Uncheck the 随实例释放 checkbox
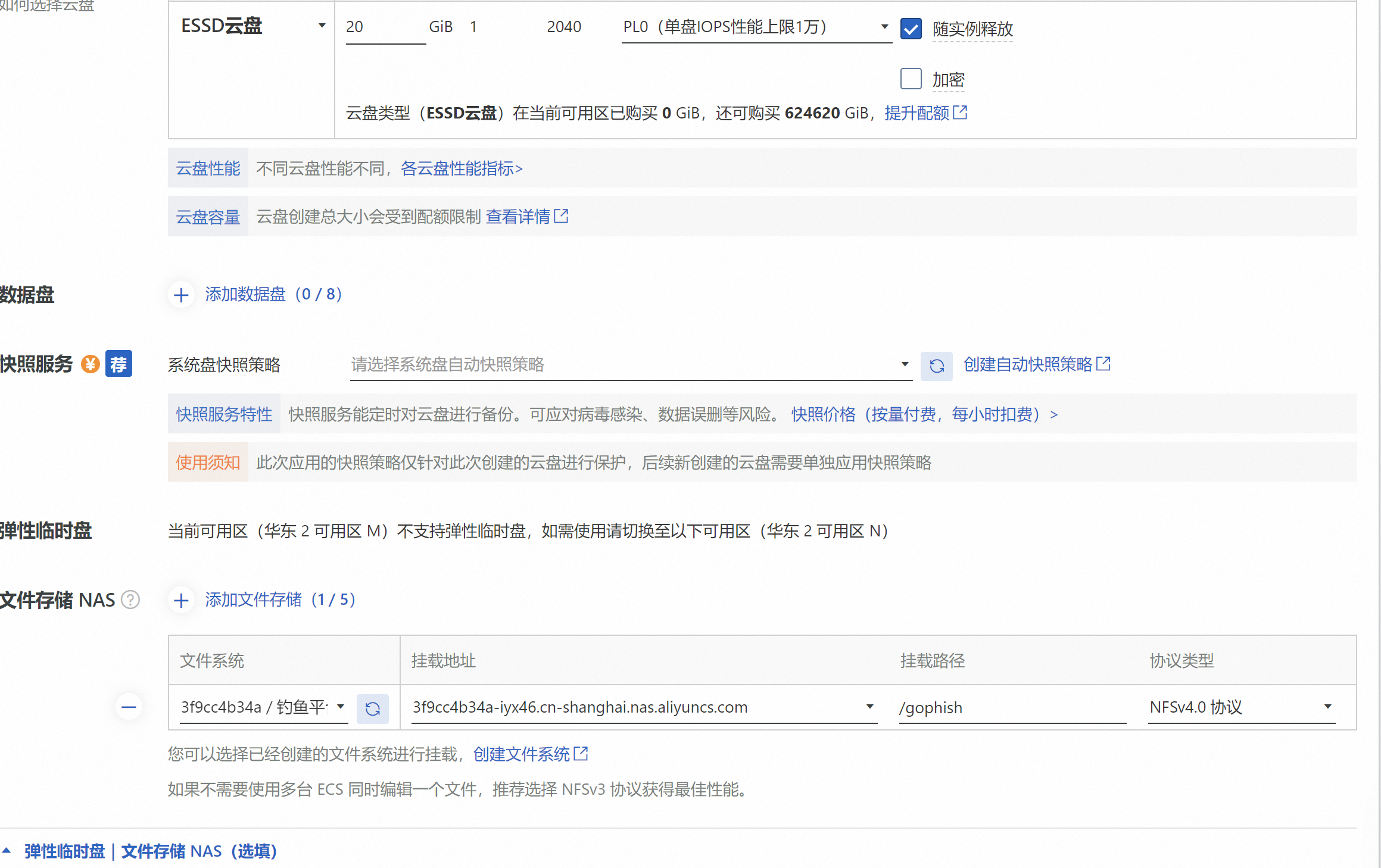The width and height of the screenshot is (1381, 868). coord(911,29)
